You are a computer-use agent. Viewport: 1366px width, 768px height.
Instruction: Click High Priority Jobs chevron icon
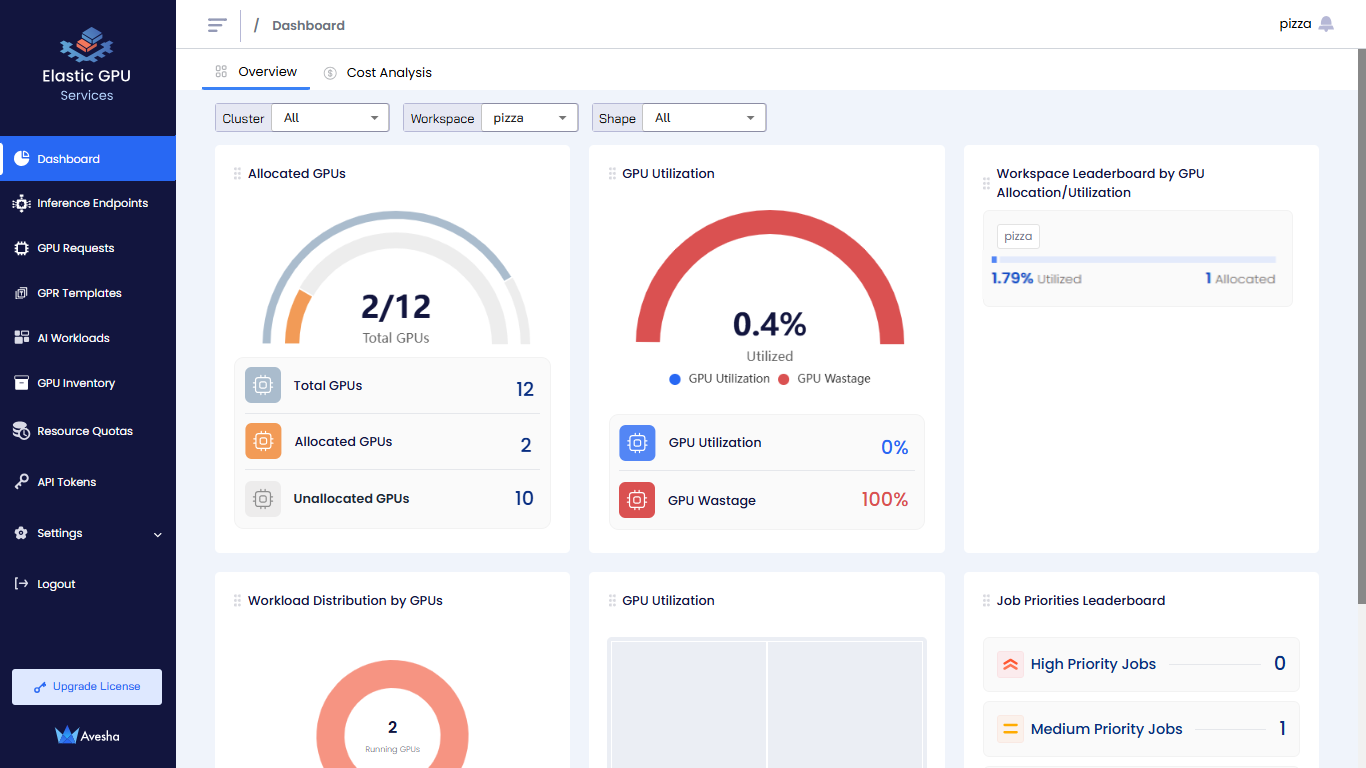pyautogui.click(x=1010, y=664)
